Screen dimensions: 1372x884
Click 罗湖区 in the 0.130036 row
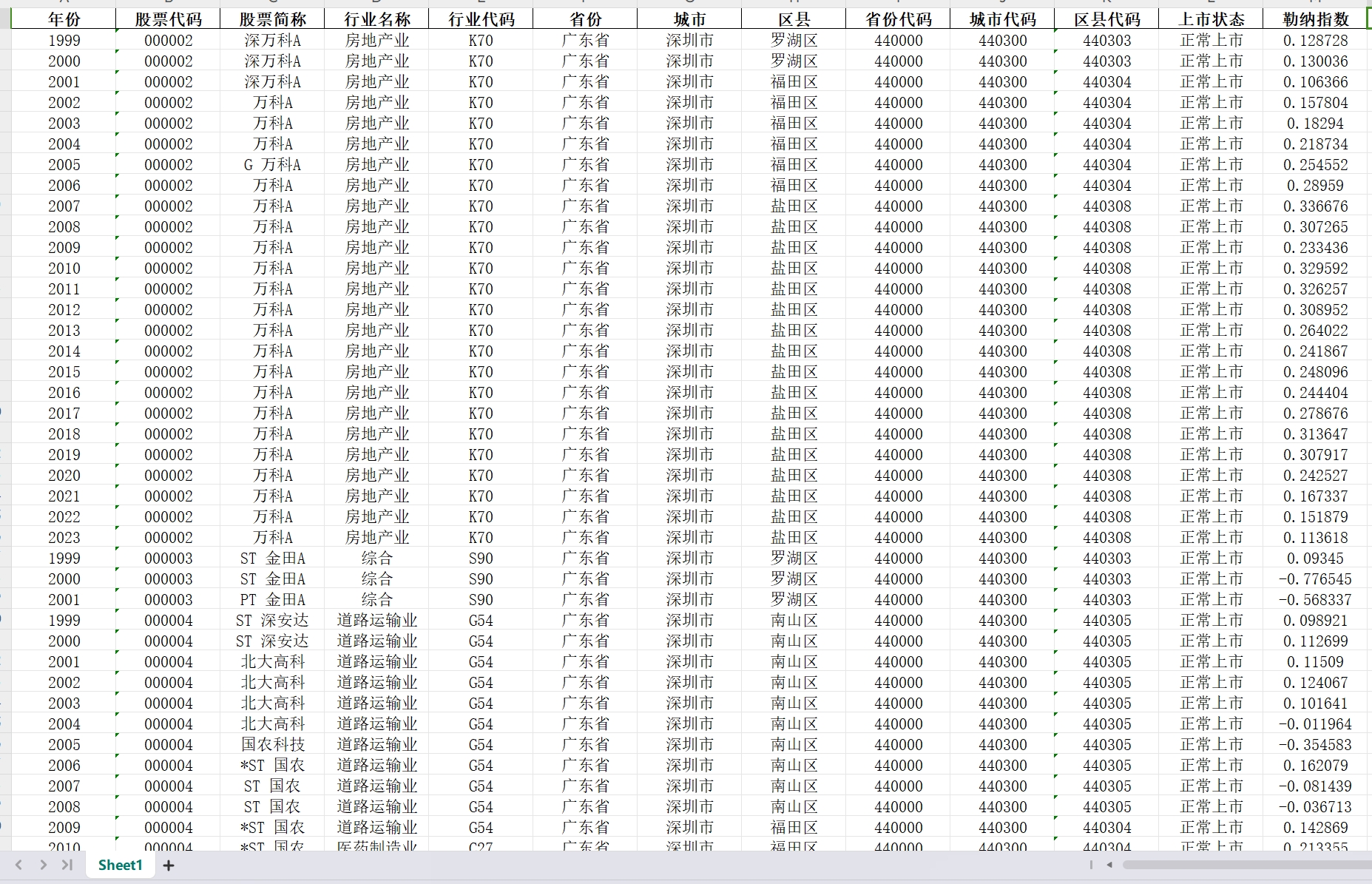click(794, 61)
